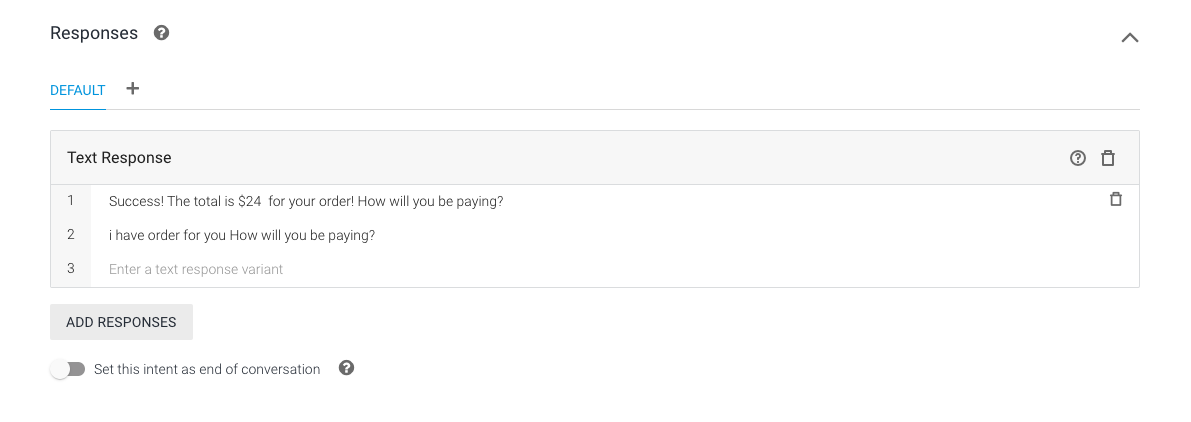Screen dimensions: 1191x422
Task: Select the DEFAULT responses tab
Action: pos(77,90)
